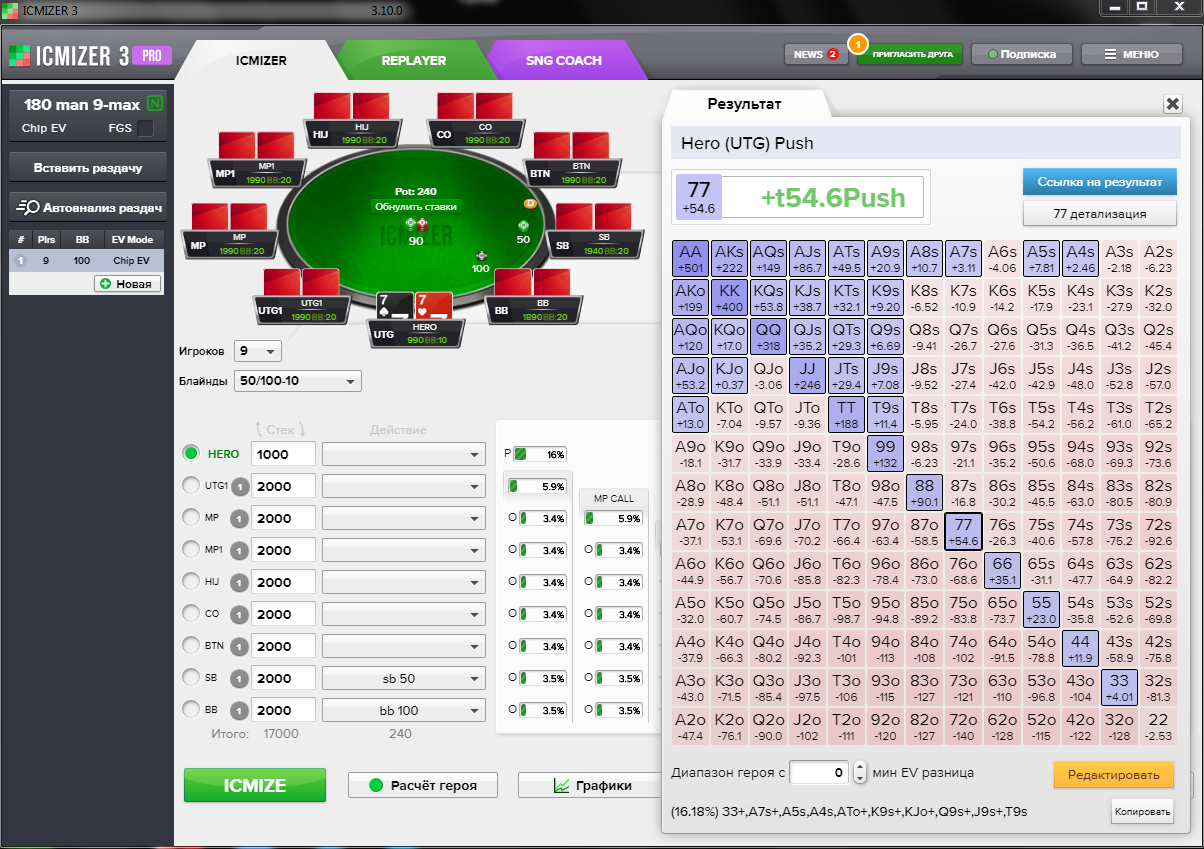Image resolution: width=1204 pixels, height=849 pixels.
Task: Select the HIJ radio button
Action: [191, 581]
